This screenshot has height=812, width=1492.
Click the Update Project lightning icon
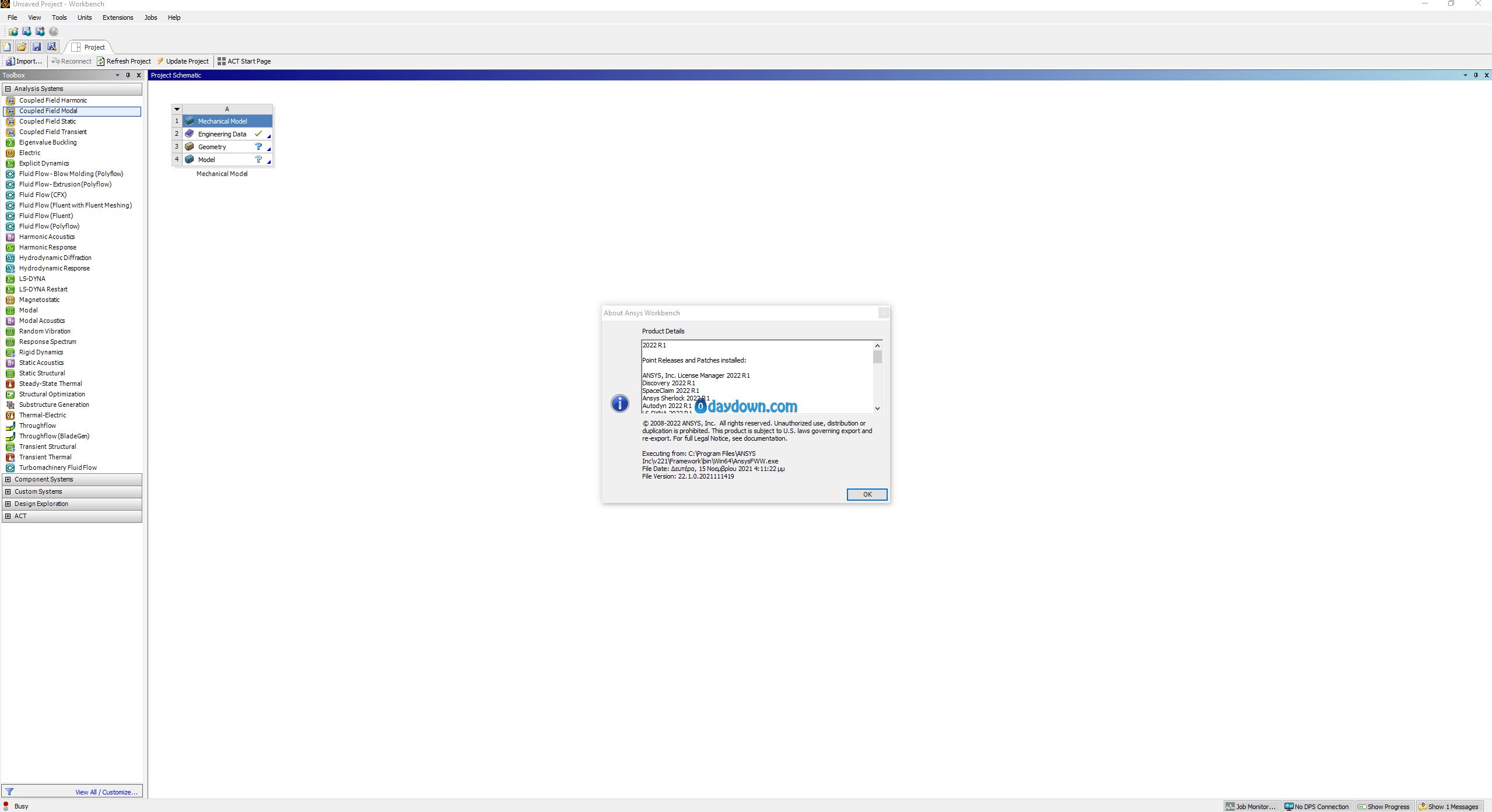tap(160, 61)
